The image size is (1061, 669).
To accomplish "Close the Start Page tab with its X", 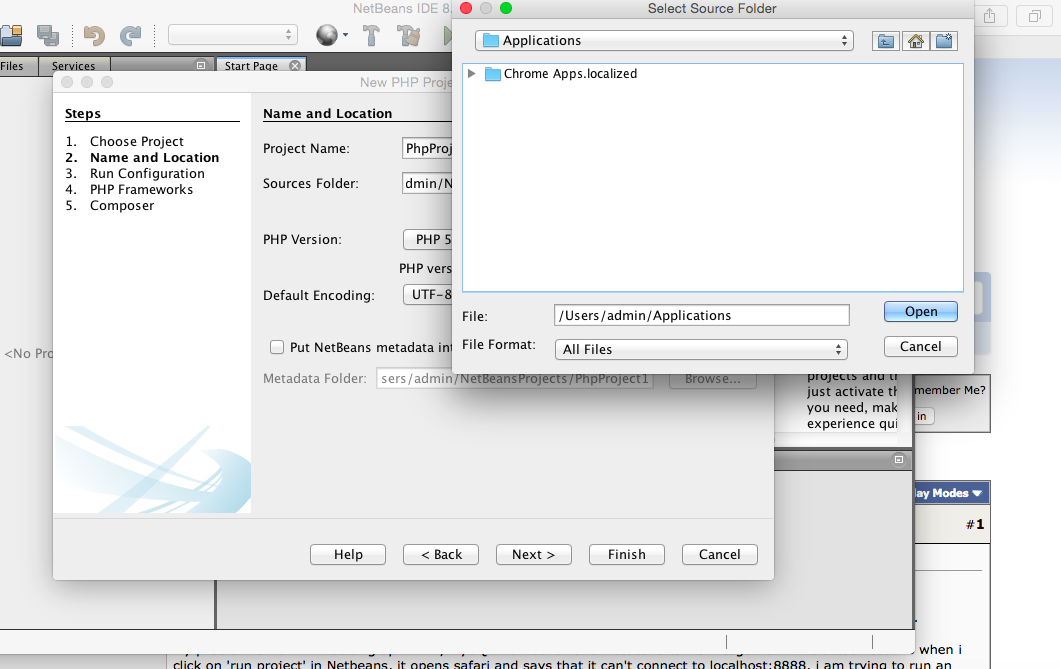I will [295, 66].
